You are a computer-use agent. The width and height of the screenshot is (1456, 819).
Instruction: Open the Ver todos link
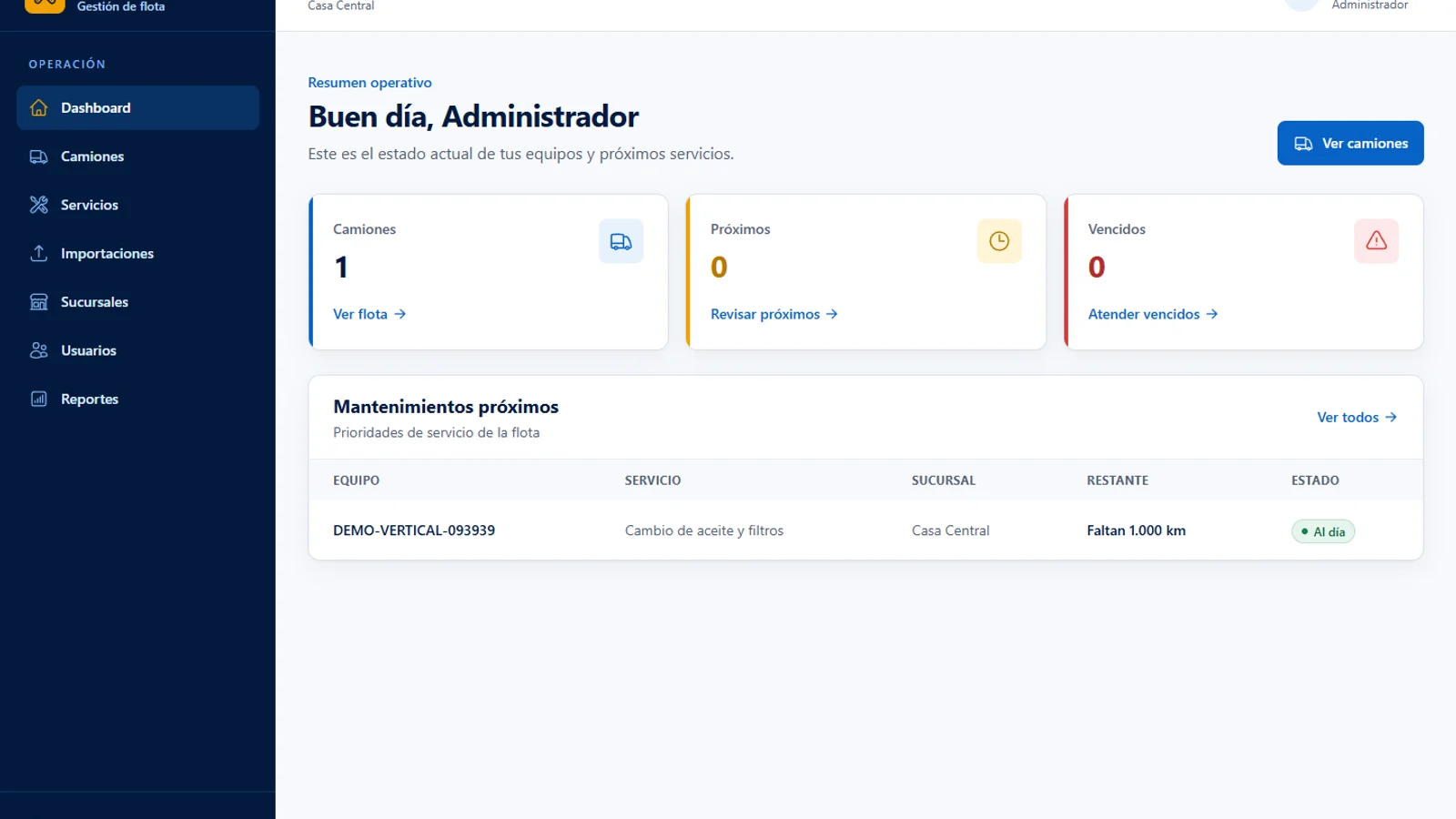1357,418
